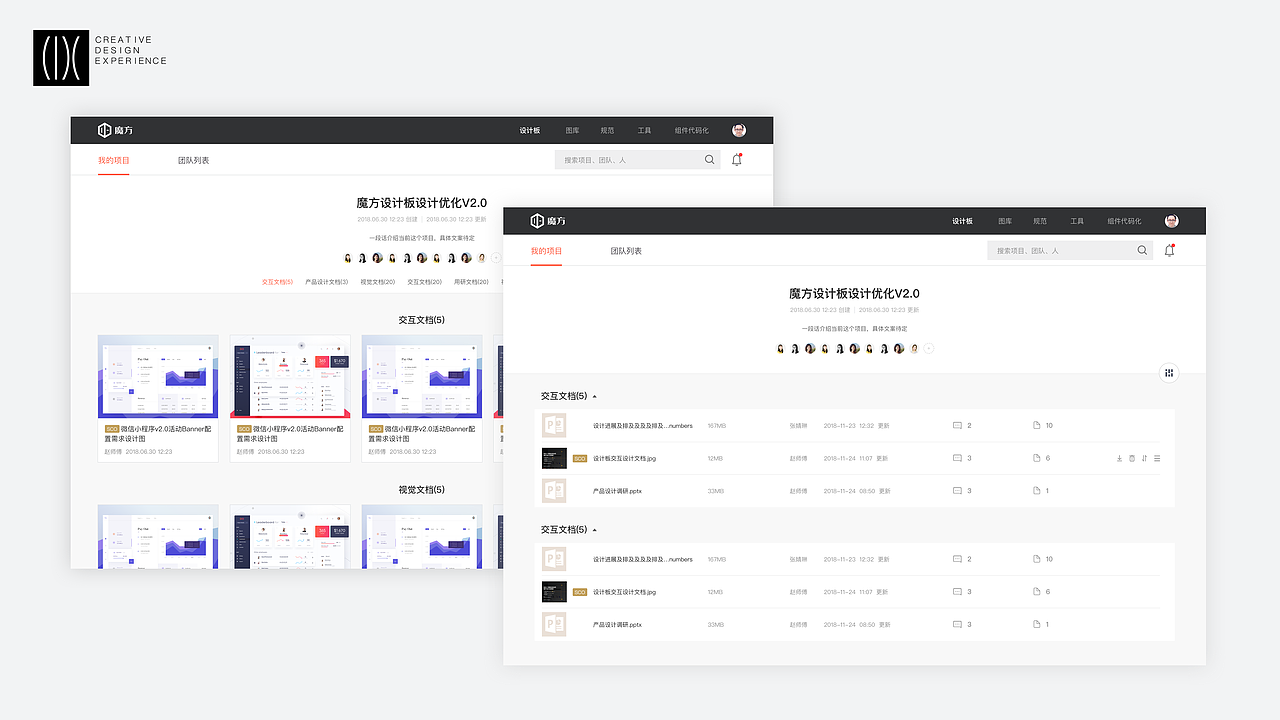Screen dimensions: 1280x720
Task: Click the 167MB size in first-group numbers row
Action: click(x=716, y=426)
